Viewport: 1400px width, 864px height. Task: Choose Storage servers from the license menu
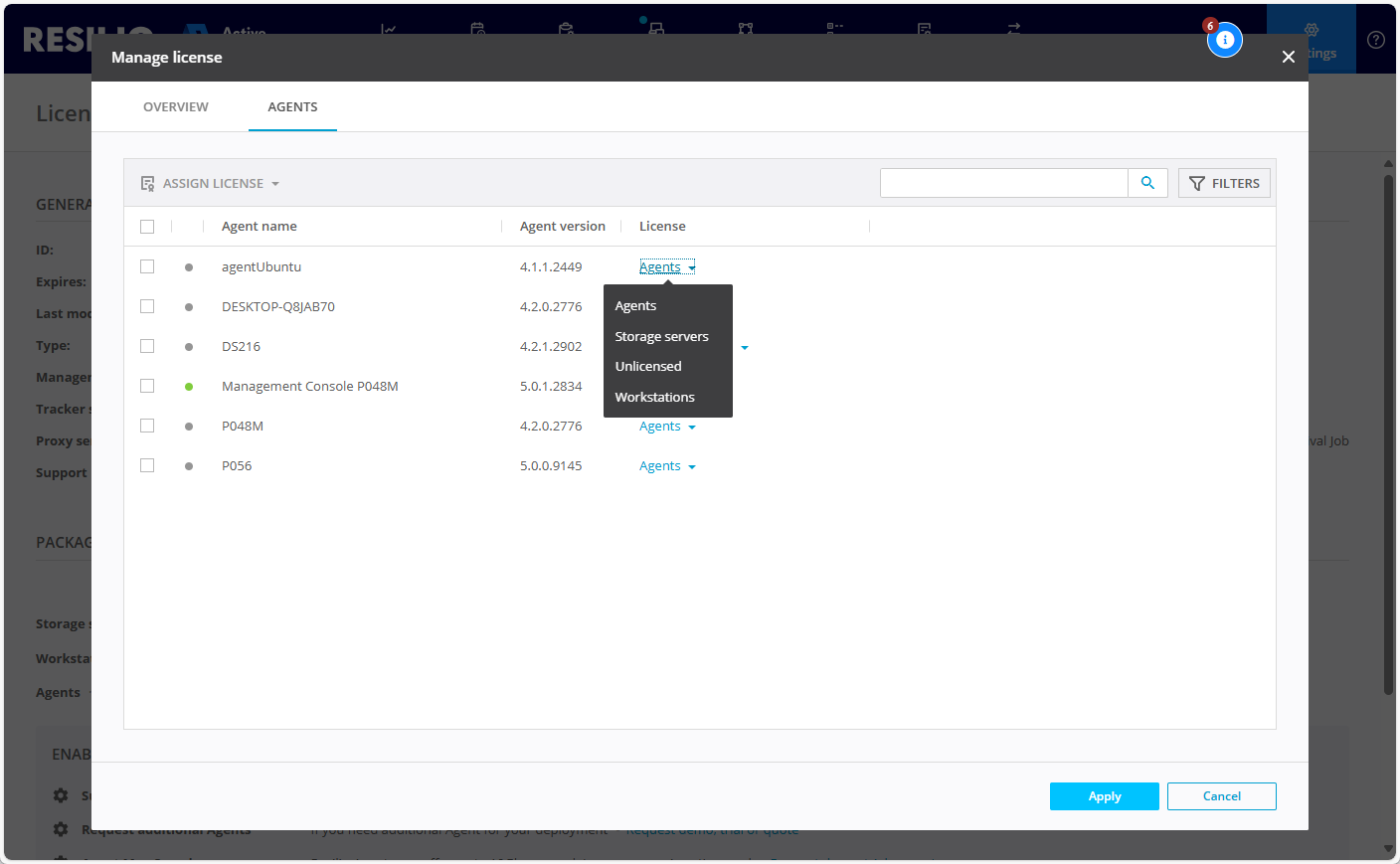click(x=661, y=336)
